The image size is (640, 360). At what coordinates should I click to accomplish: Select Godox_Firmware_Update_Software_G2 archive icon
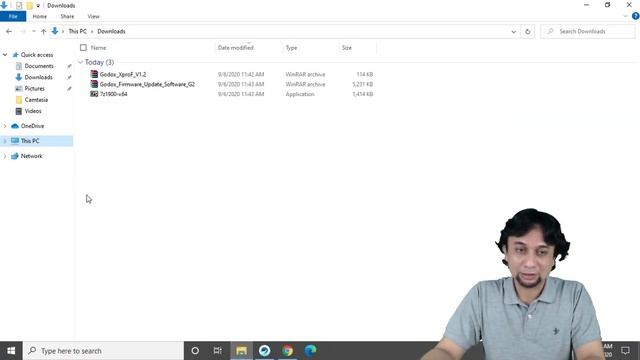click(94, 84)
